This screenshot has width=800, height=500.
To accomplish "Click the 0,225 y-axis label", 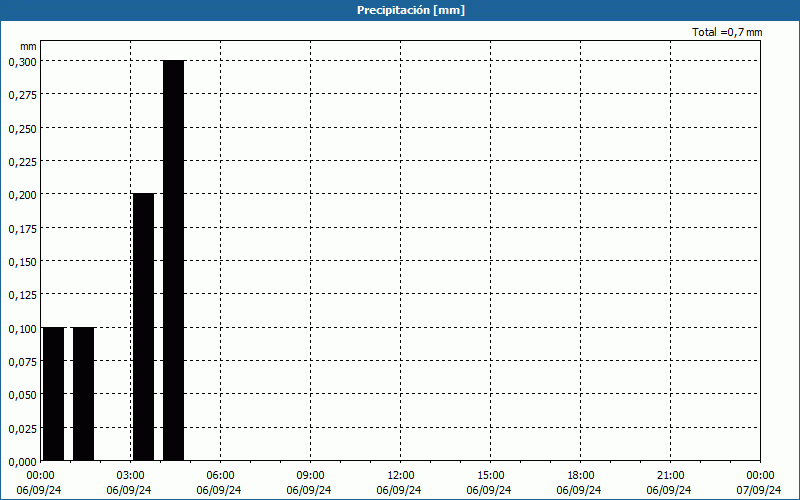I will pyautogui.click(x=22, y=162).
